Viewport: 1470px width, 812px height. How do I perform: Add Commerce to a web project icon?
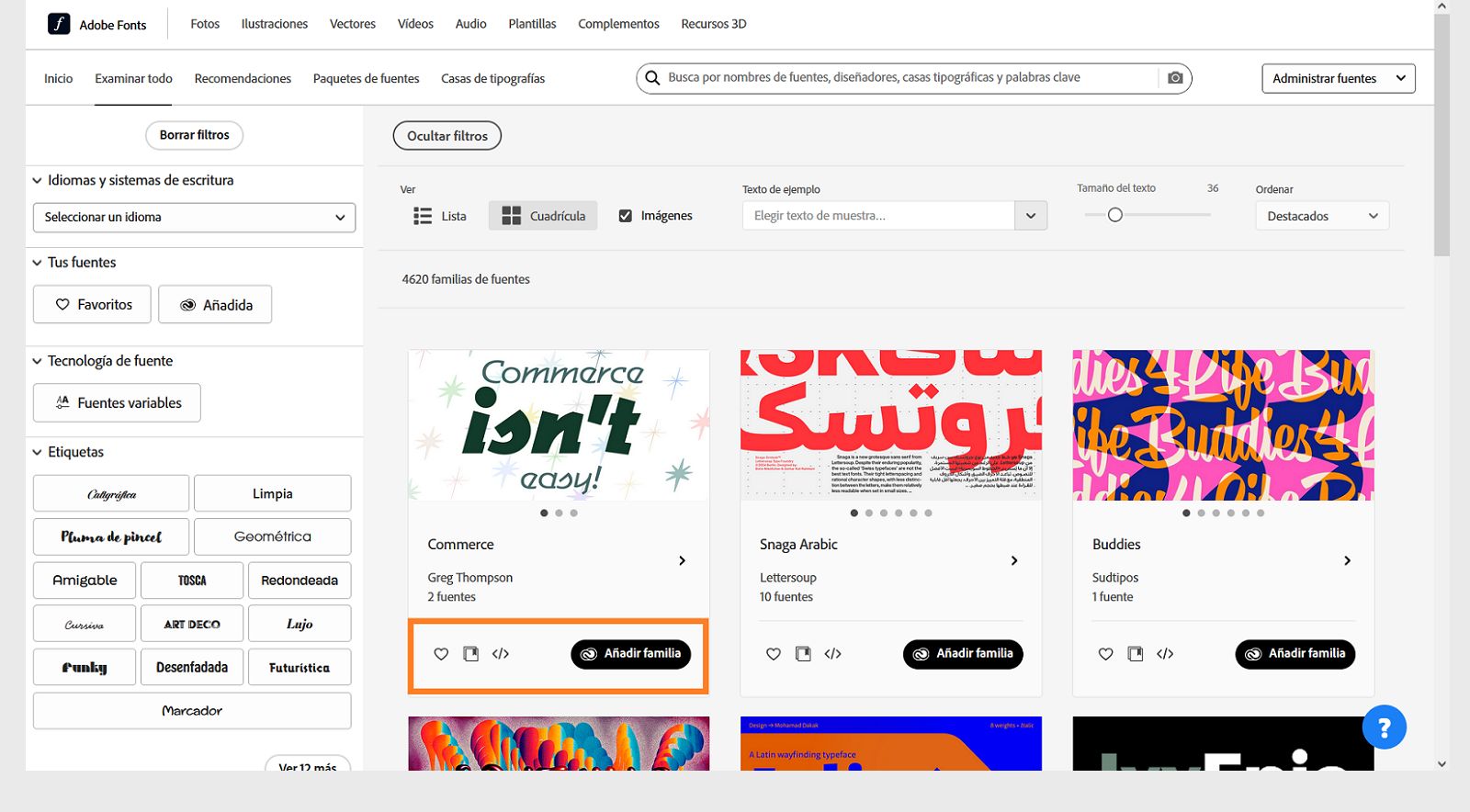470,654
